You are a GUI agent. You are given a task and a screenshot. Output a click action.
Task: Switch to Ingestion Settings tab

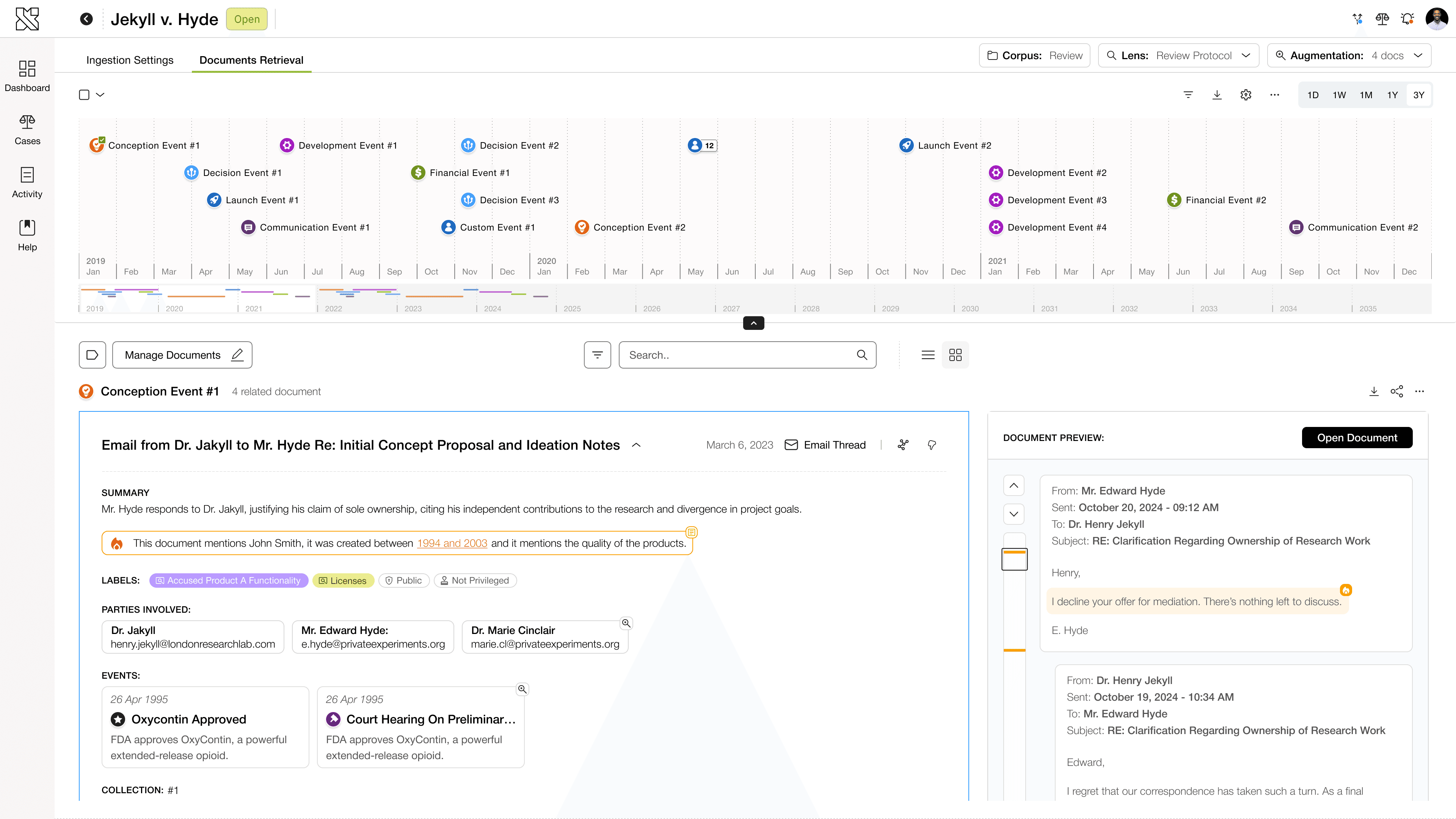coord(129,60)
